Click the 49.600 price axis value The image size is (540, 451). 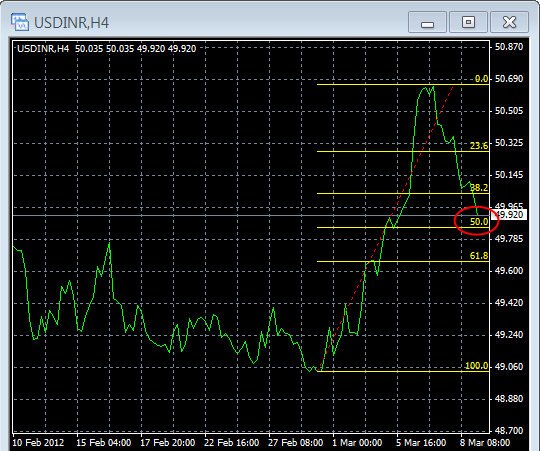click(509, 271)
